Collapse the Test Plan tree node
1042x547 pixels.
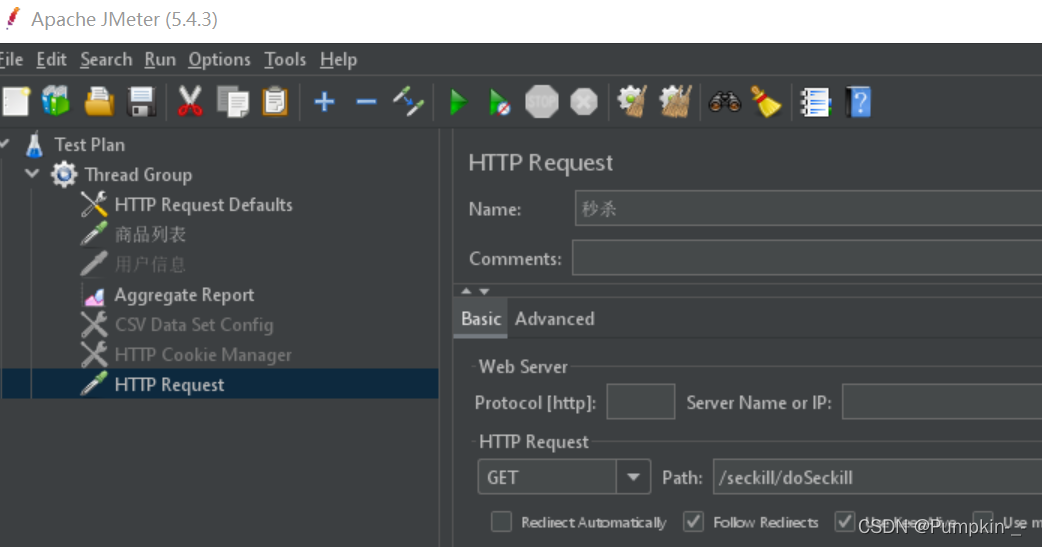5,144
